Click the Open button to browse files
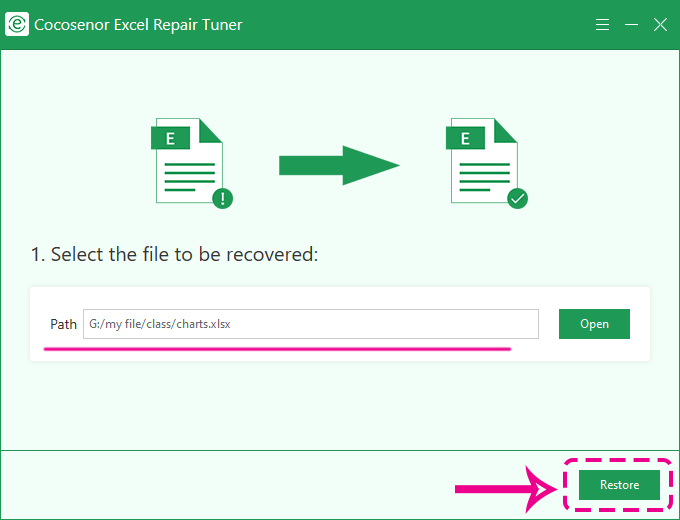 [594, 324]
